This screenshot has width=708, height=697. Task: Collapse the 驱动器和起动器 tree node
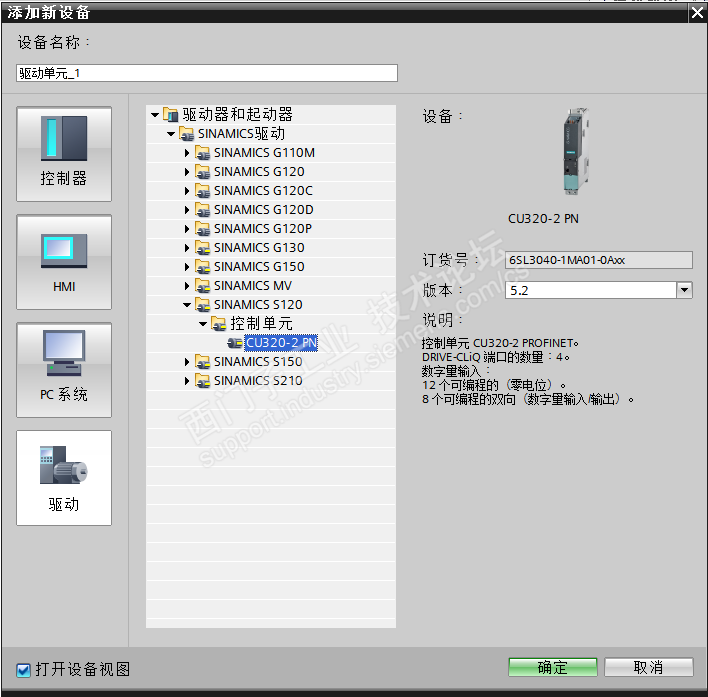(155, 115)
